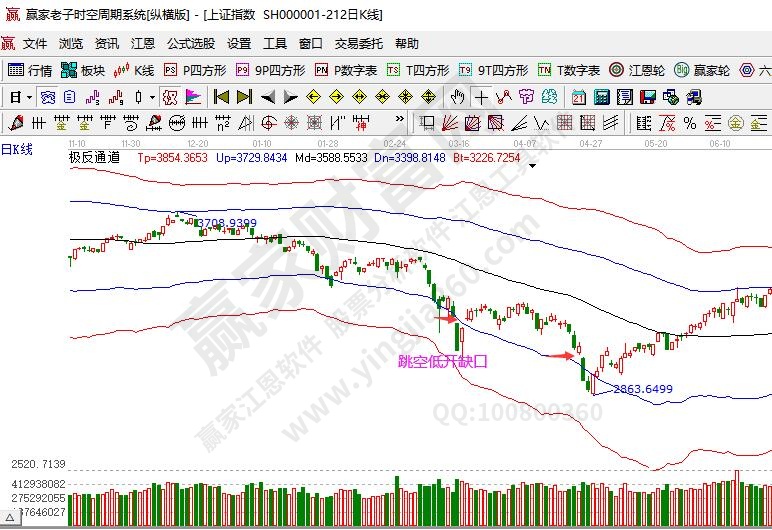
Task: Expand the period dropdown labeled 日
Action: coord(20,97)
